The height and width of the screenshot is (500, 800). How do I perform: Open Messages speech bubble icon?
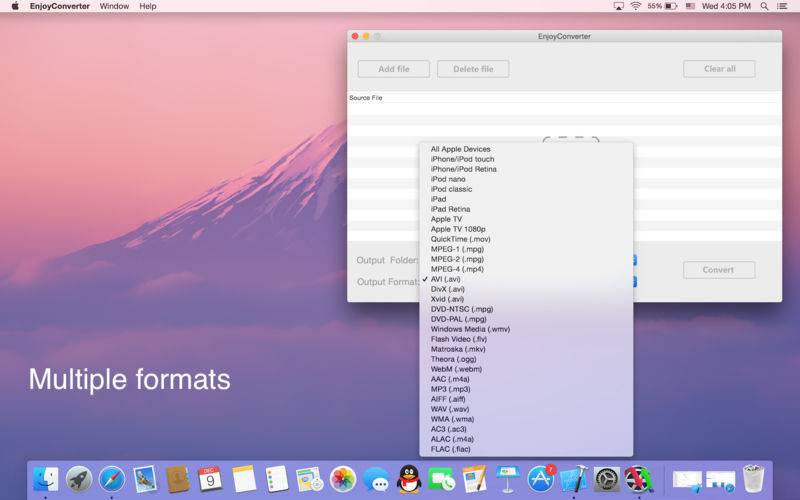click(x=376, y=480)
